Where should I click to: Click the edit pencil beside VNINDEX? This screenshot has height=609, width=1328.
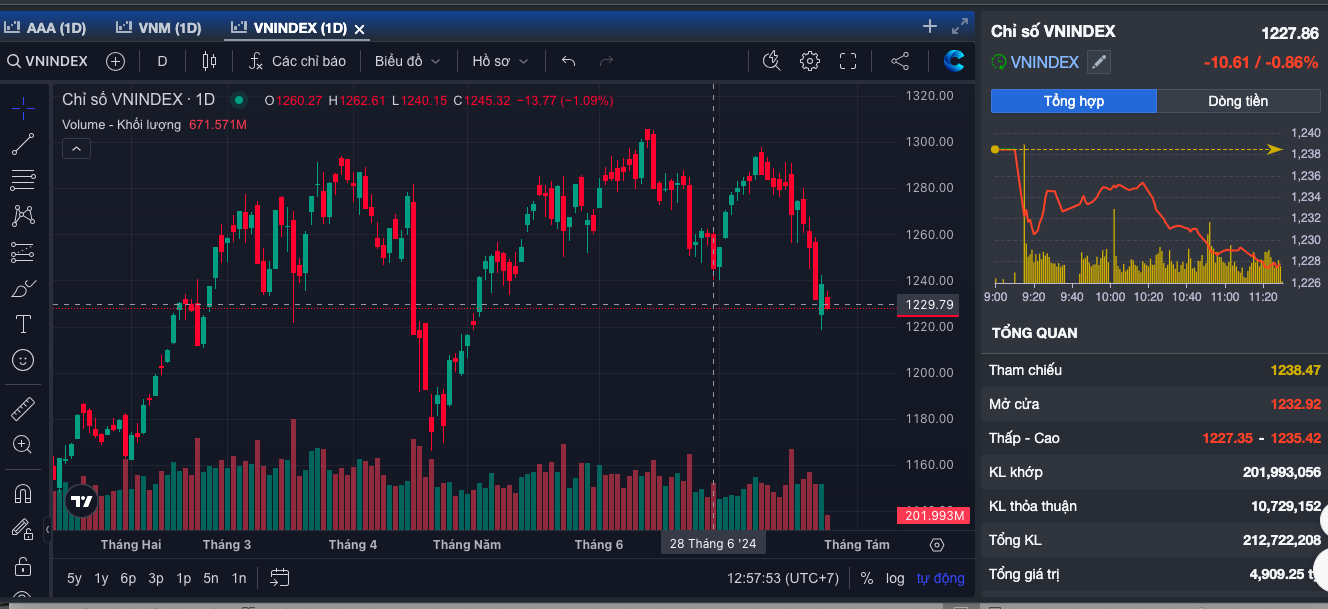[x=1099, y=62]
